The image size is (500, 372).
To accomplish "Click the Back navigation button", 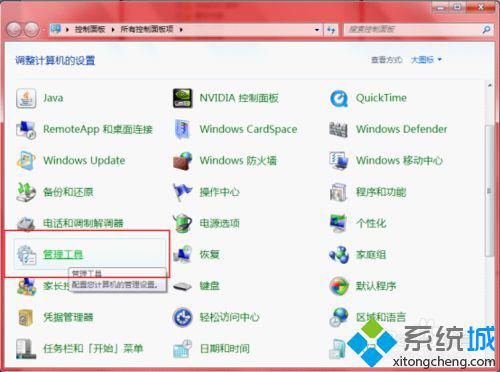I will tap(14, 30).
